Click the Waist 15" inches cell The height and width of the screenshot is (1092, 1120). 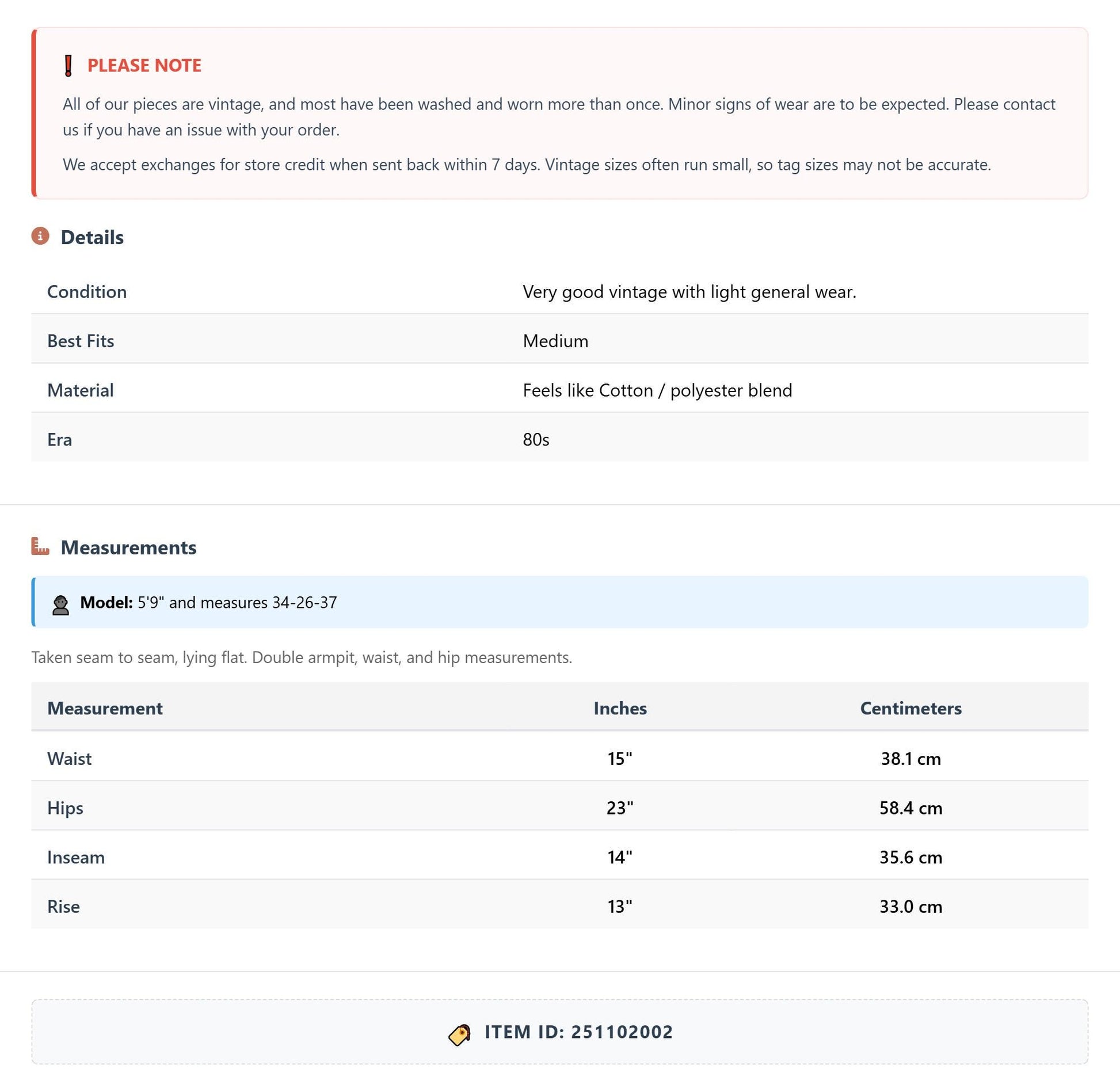(x=620, y=759)
